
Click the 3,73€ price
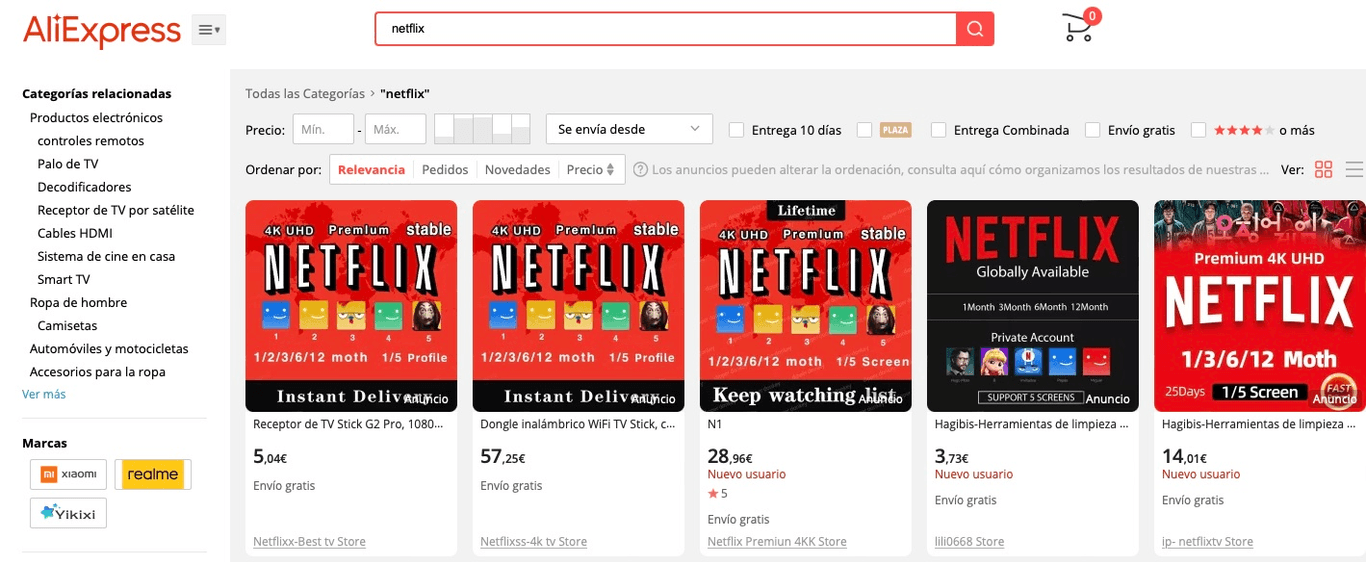point(952,457)
